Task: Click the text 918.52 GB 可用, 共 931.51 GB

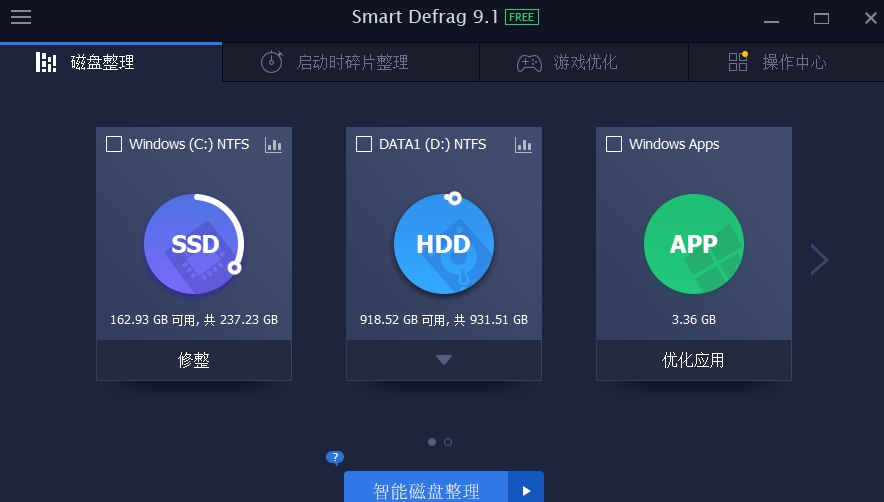Action: [x=444, y=320]
